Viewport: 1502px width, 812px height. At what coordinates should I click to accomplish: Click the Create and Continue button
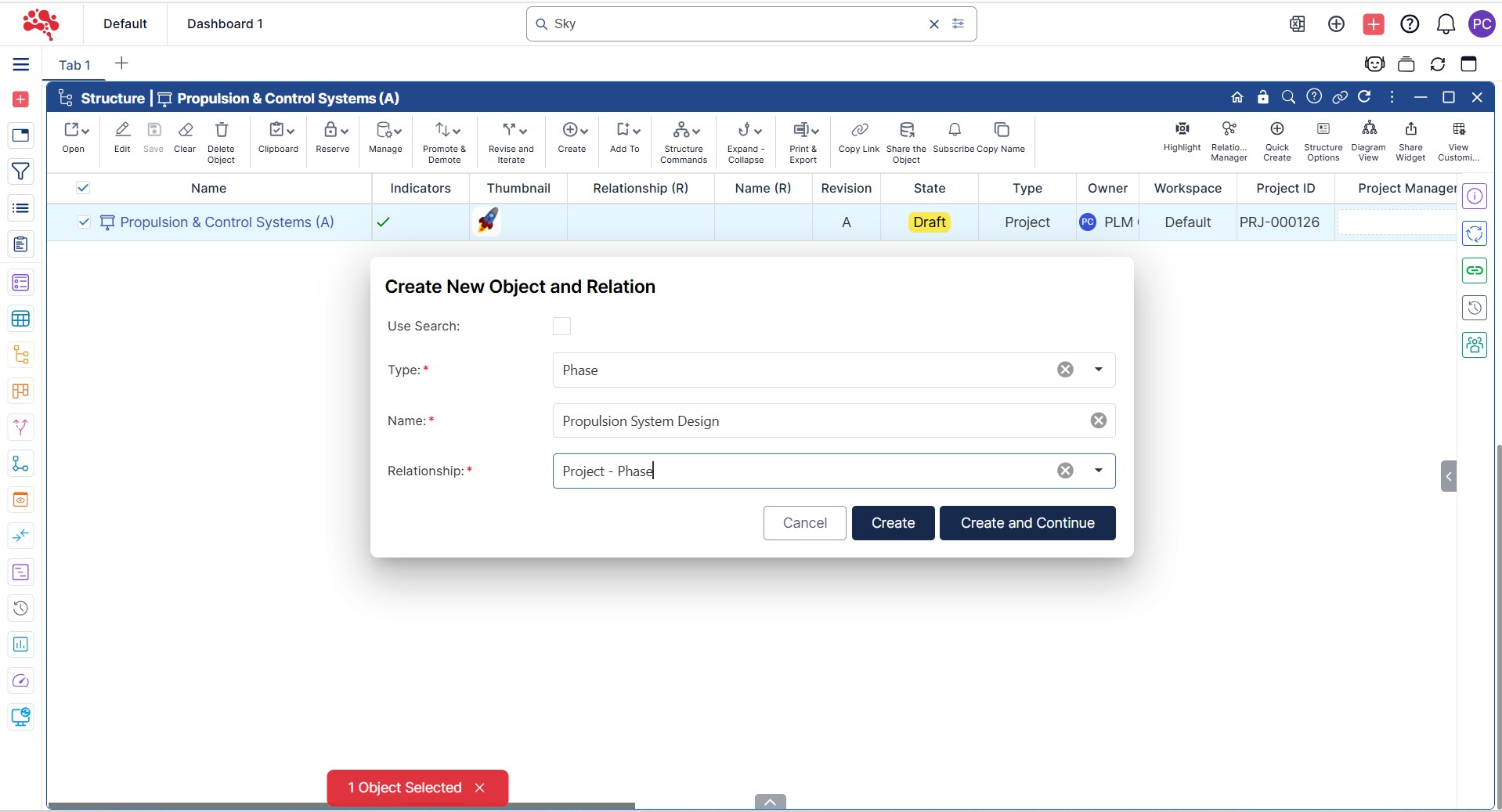1027,523
